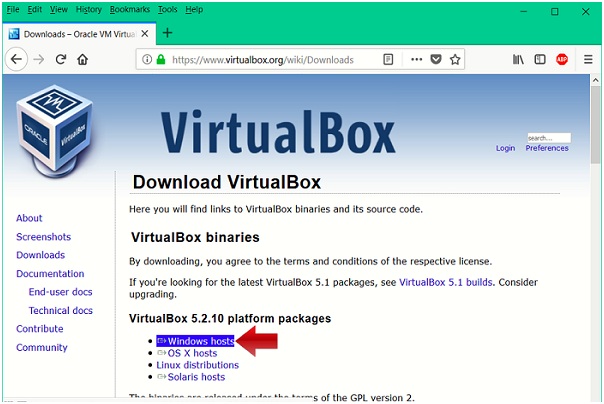
Task: Open the Library icon in toolbar
Action: [518, 59]
